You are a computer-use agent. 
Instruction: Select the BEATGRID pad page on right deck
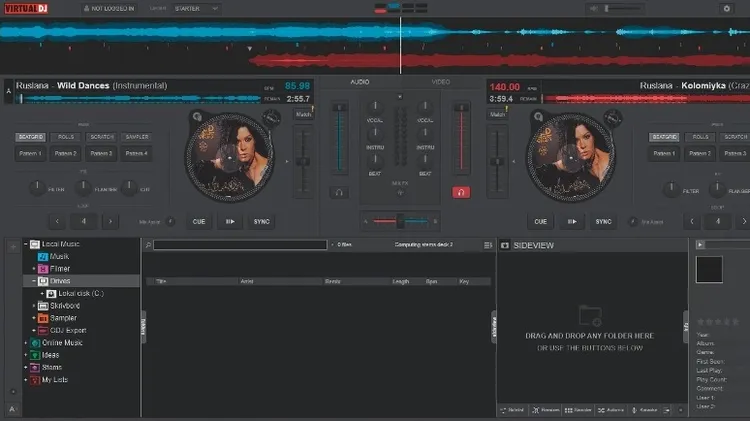pos(664,137)
